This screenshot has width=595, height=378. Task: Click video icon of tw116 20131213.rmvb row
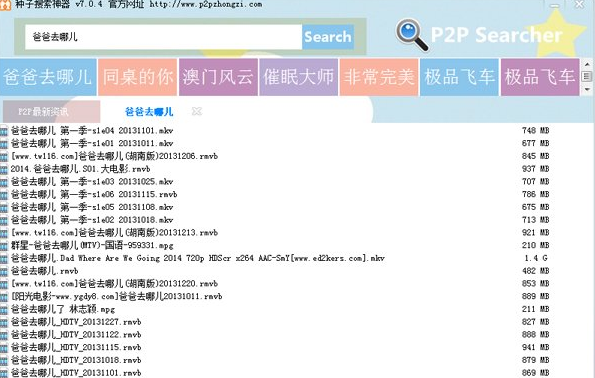4,233
